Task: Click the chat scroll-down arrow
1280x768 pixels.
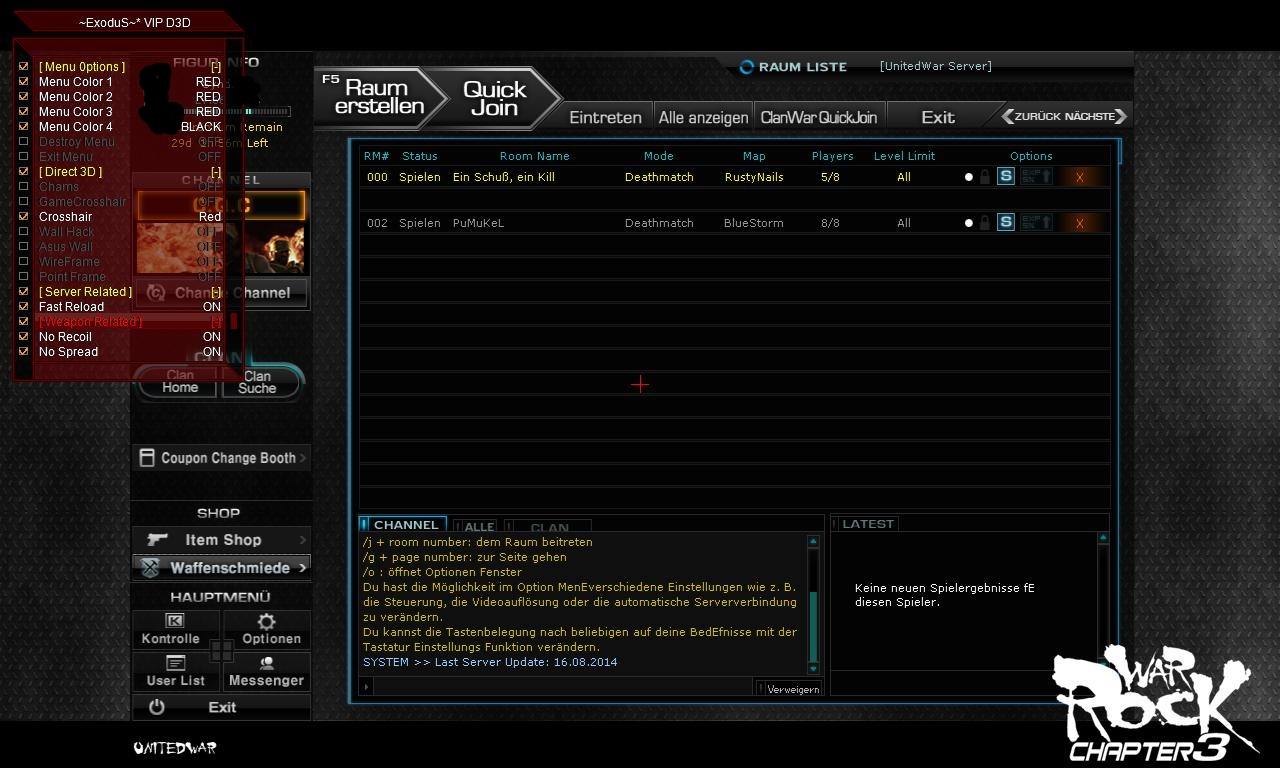Action: coord(813,669)
